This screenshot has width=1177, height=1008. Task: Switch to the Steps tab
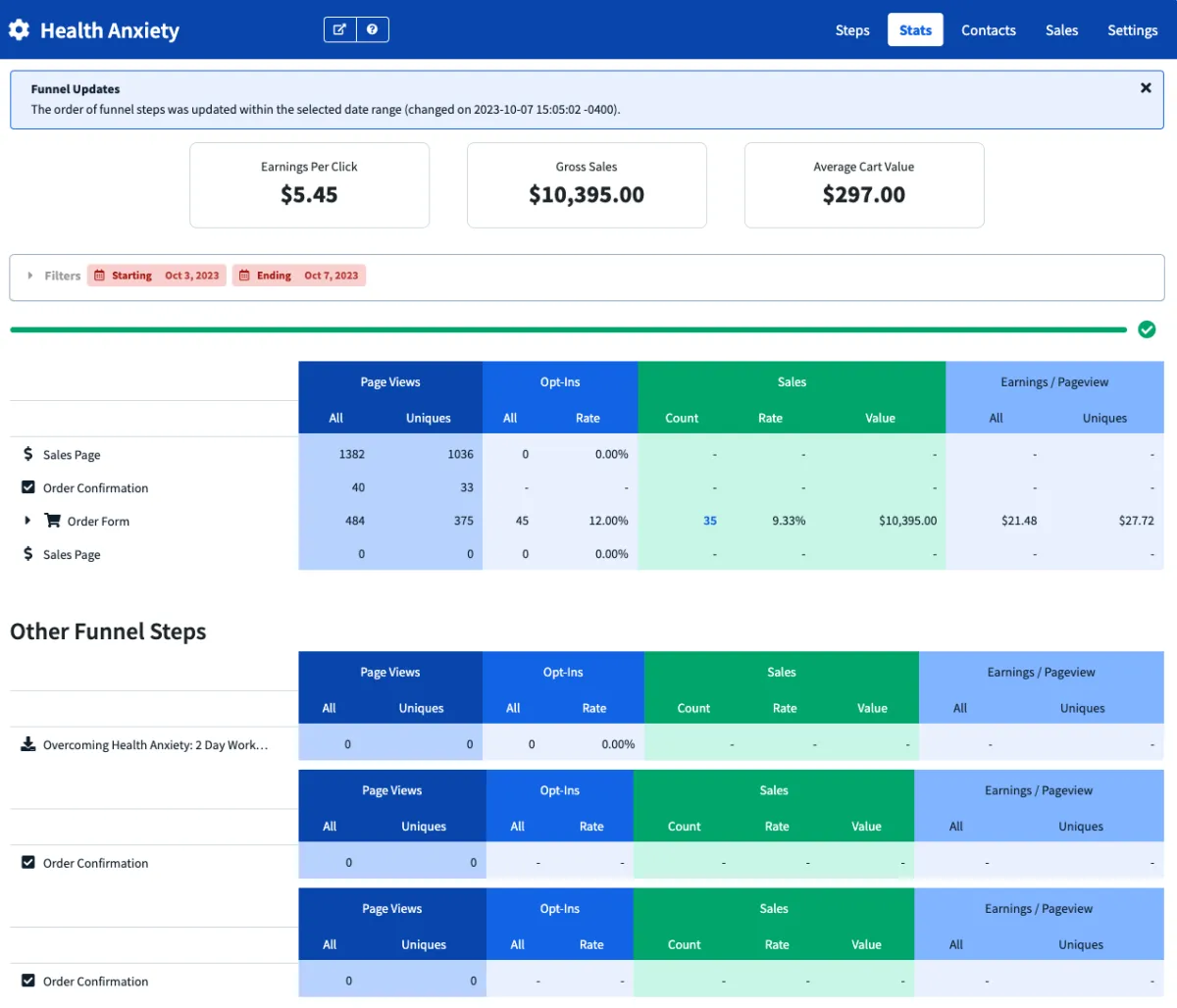pos(852,30)
